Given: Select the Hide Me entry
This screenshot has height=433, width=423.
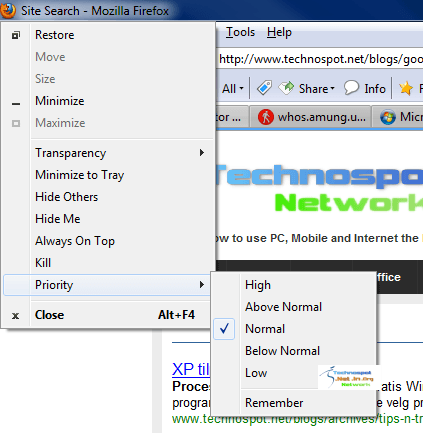Looking at the screenshot, I should pos(108,219).
